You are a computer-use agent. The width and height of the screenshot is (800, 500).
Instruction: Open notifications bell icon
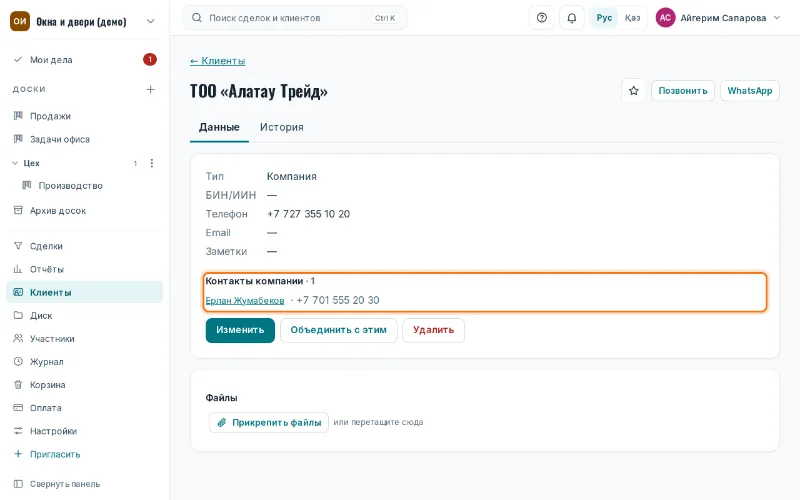click(572, 18)
